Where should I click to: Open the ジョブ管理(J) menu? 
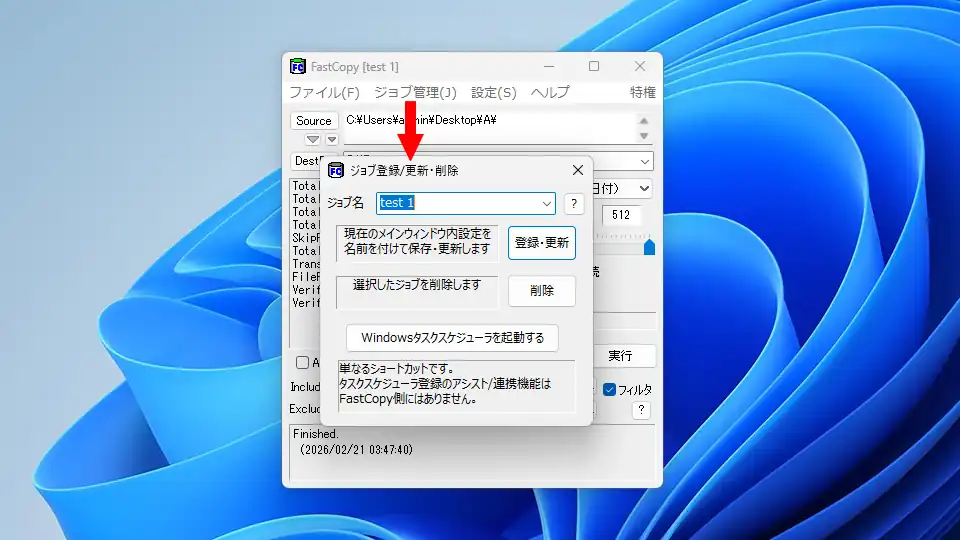[x=415, y=92]
